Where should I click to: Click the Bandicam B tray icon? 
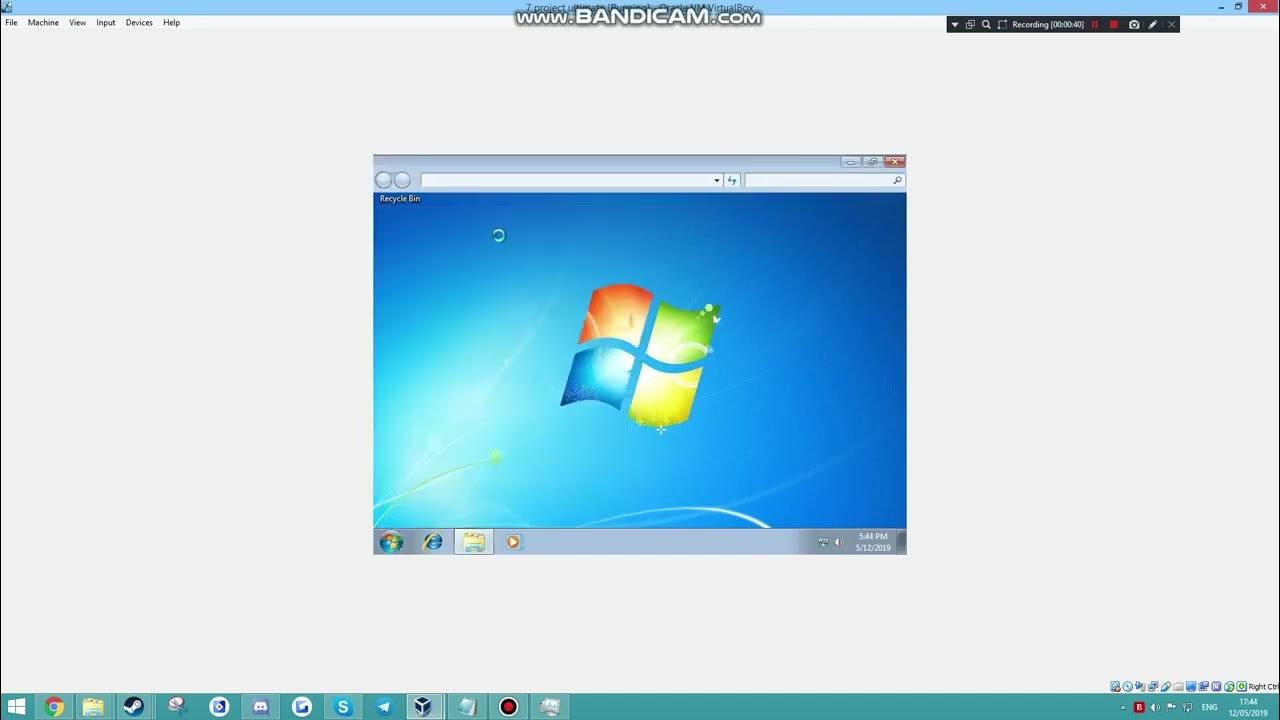[1139, 707]
